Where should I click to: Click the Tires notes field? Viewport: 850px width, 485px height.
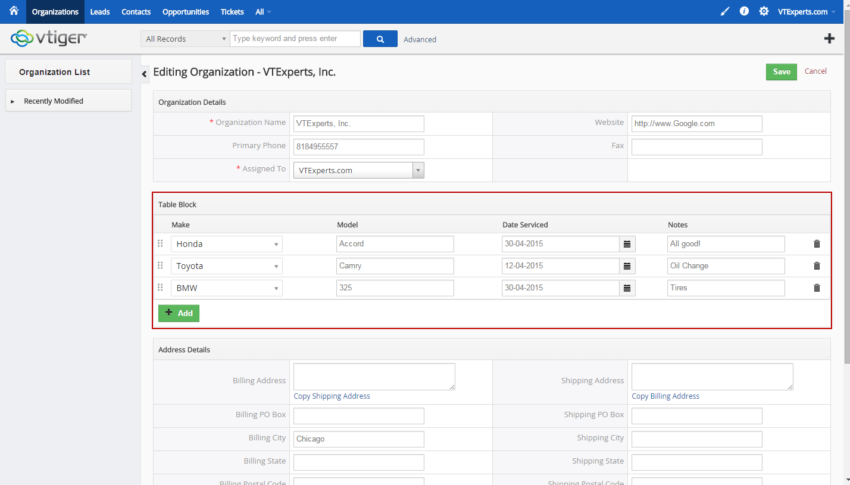726,288
